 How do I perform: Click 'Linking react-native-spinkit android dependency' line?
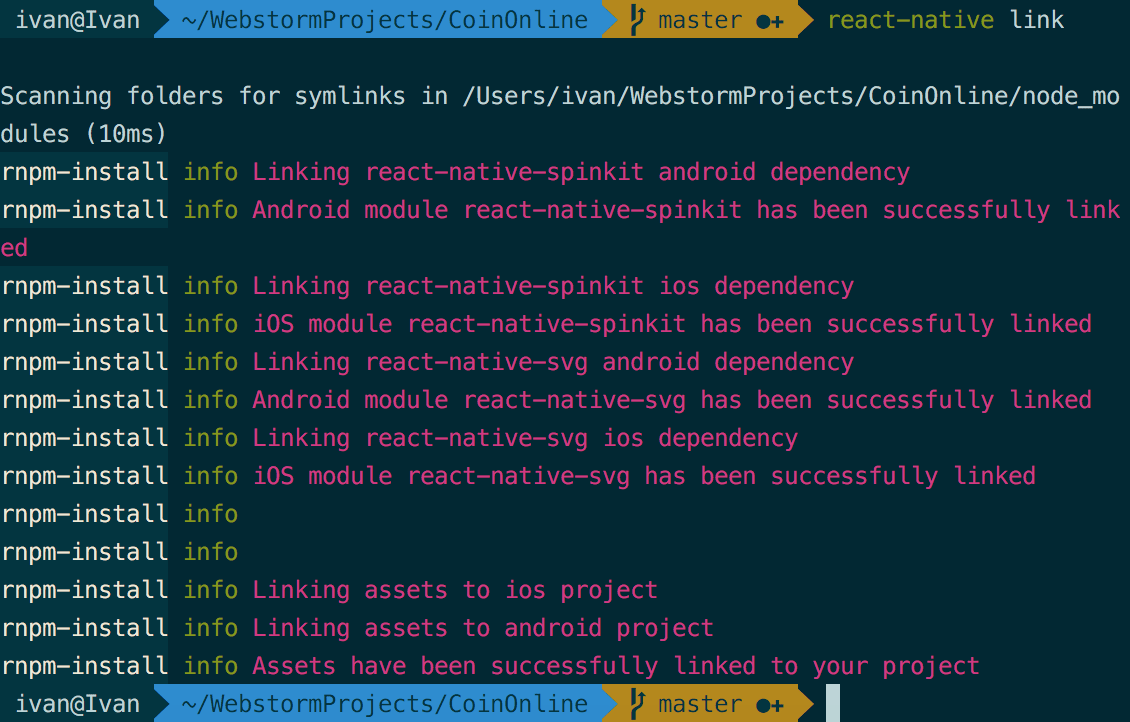click(x=581, y=172)
